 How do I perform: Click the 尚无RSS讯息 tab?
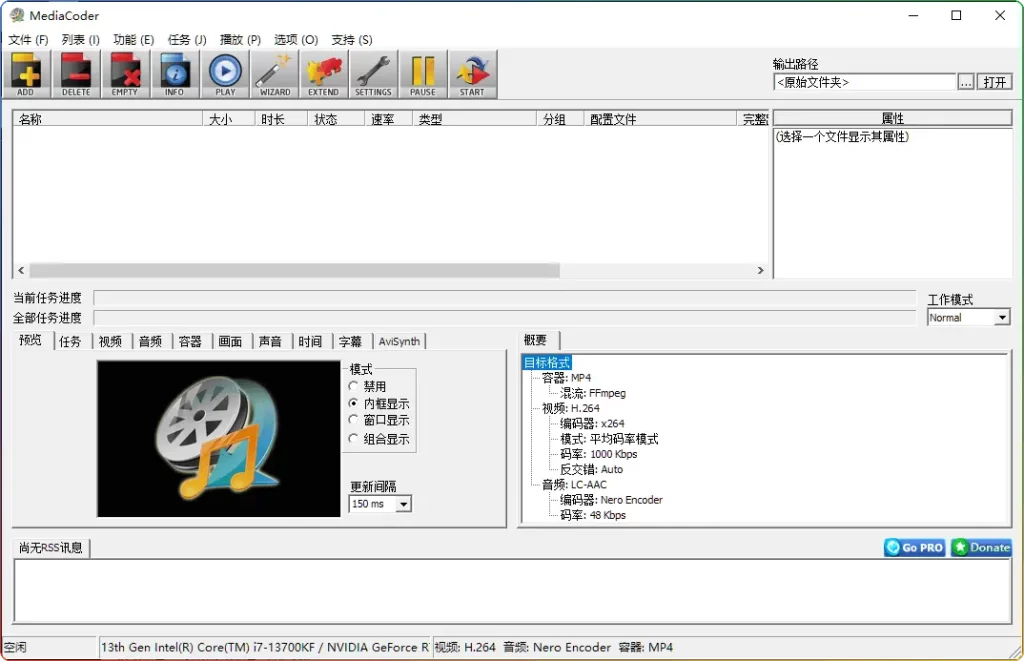(51, 547)
